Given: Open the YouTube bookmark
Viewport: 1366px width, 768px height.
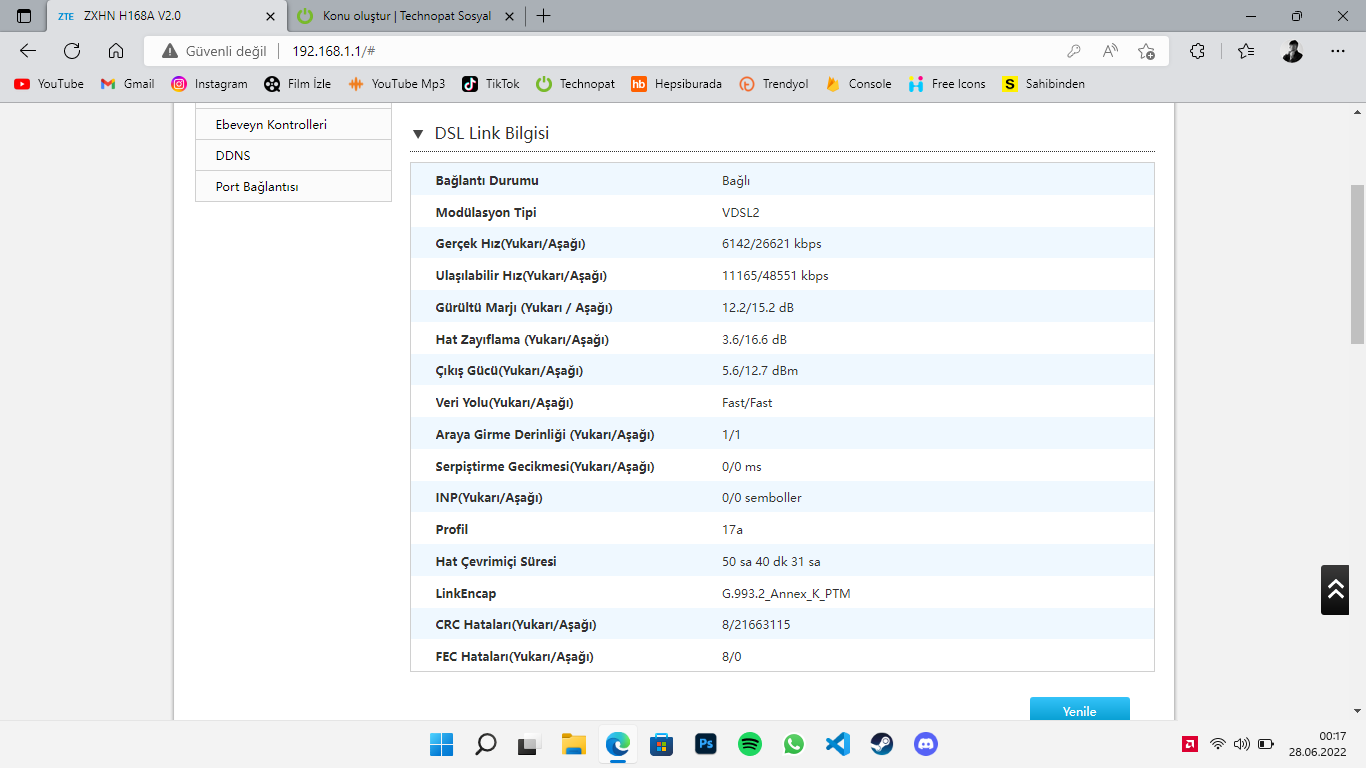Looking at the screenshot, I should point(49,84).
